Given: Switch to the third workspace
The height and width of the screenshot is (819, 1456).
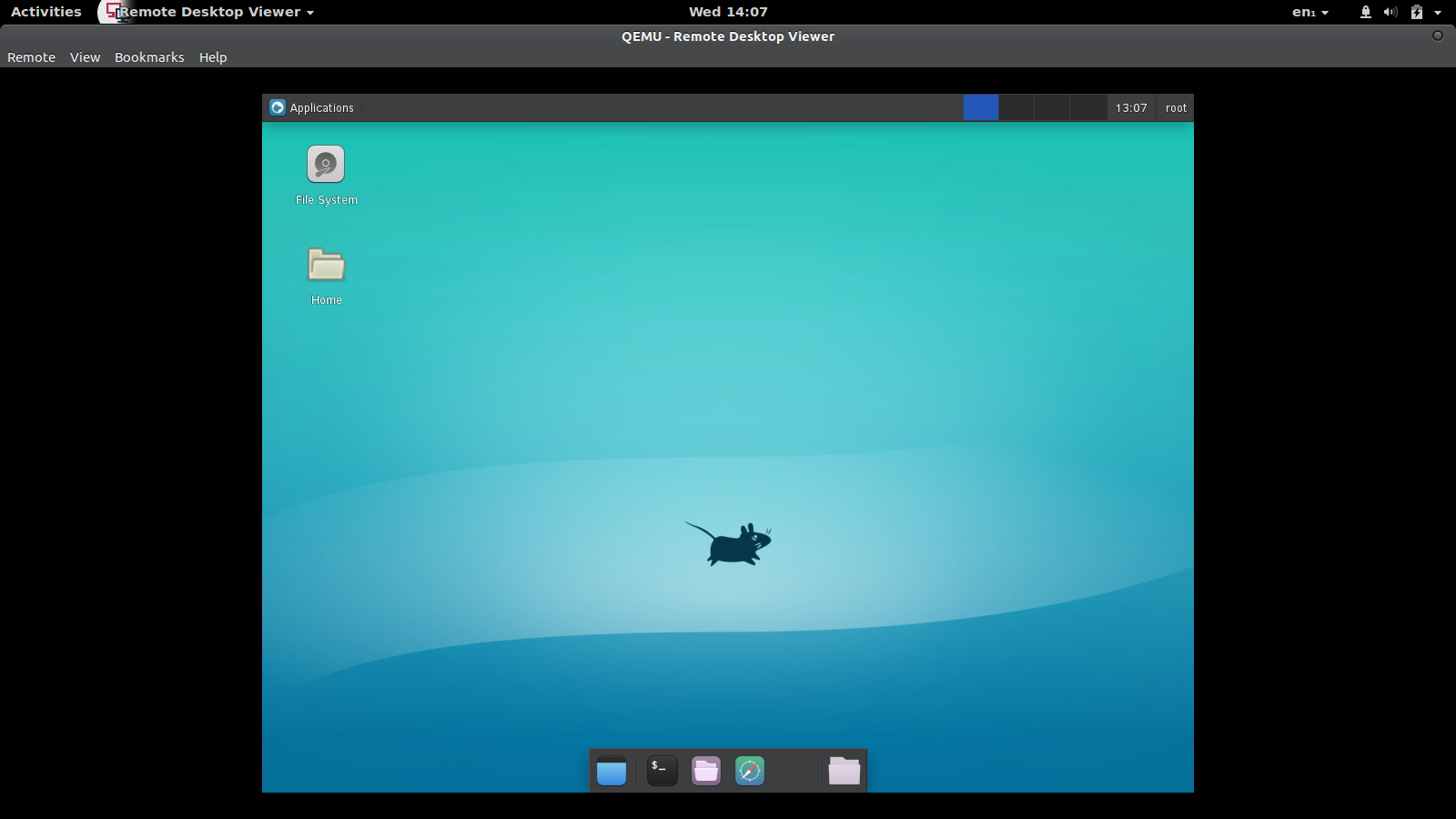Looking at the screenshot, I should [1052, 107].
